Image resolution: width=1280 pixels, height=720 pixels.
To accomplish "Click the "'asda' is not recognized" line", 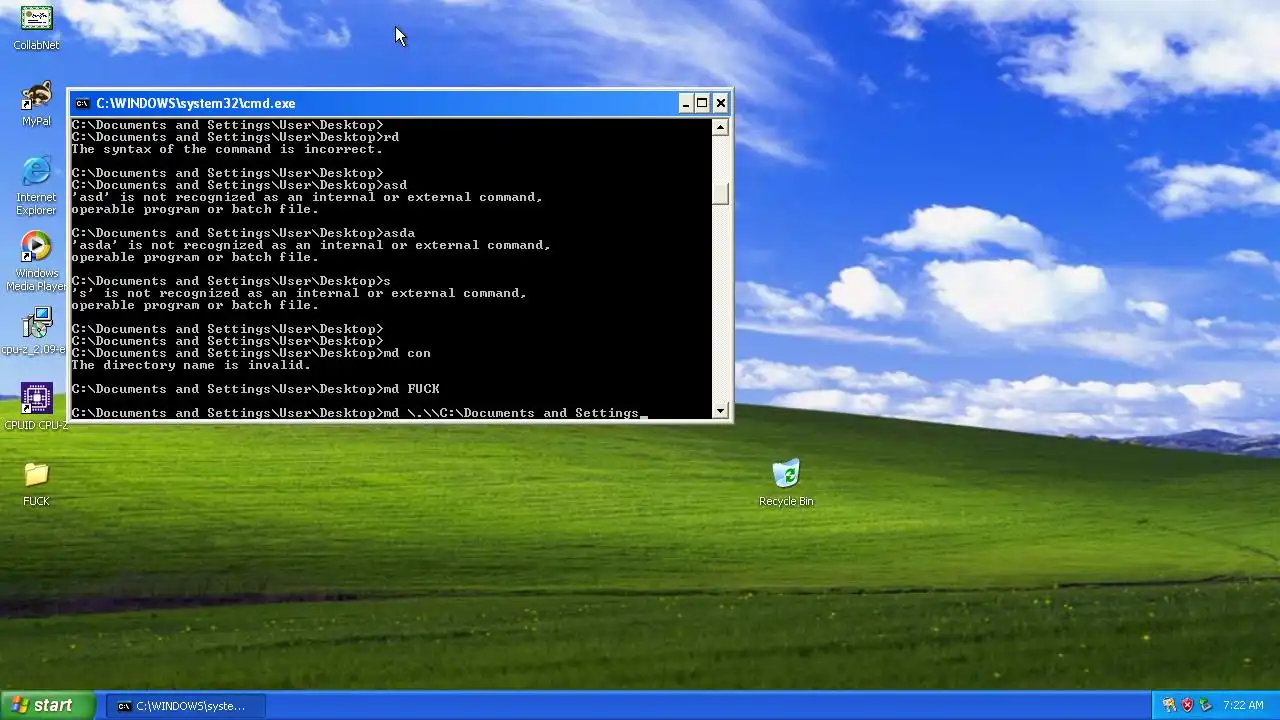I will (311, 245).
